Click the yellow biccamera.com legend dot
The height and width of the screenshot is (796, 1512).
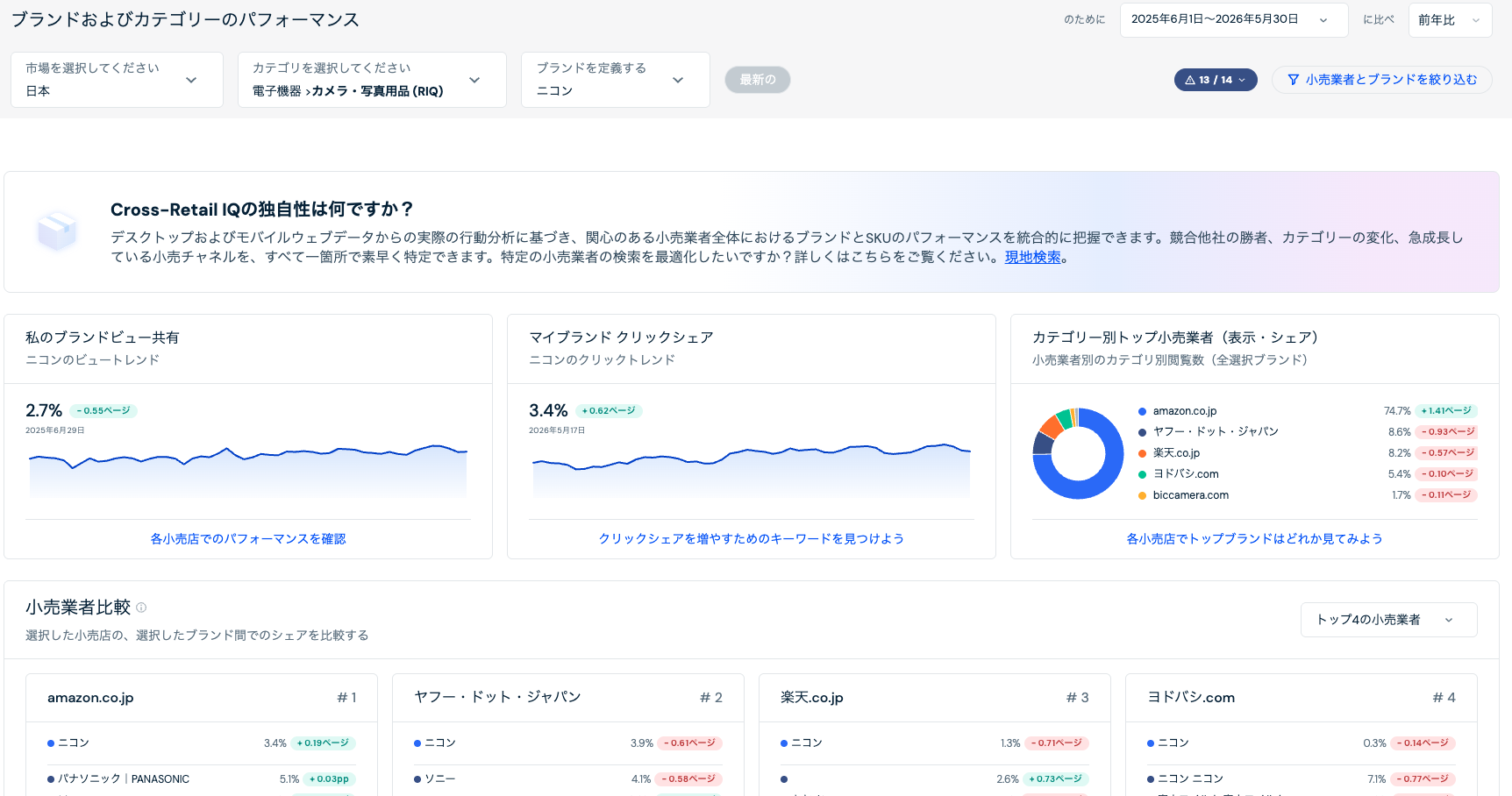[1142, 495]
